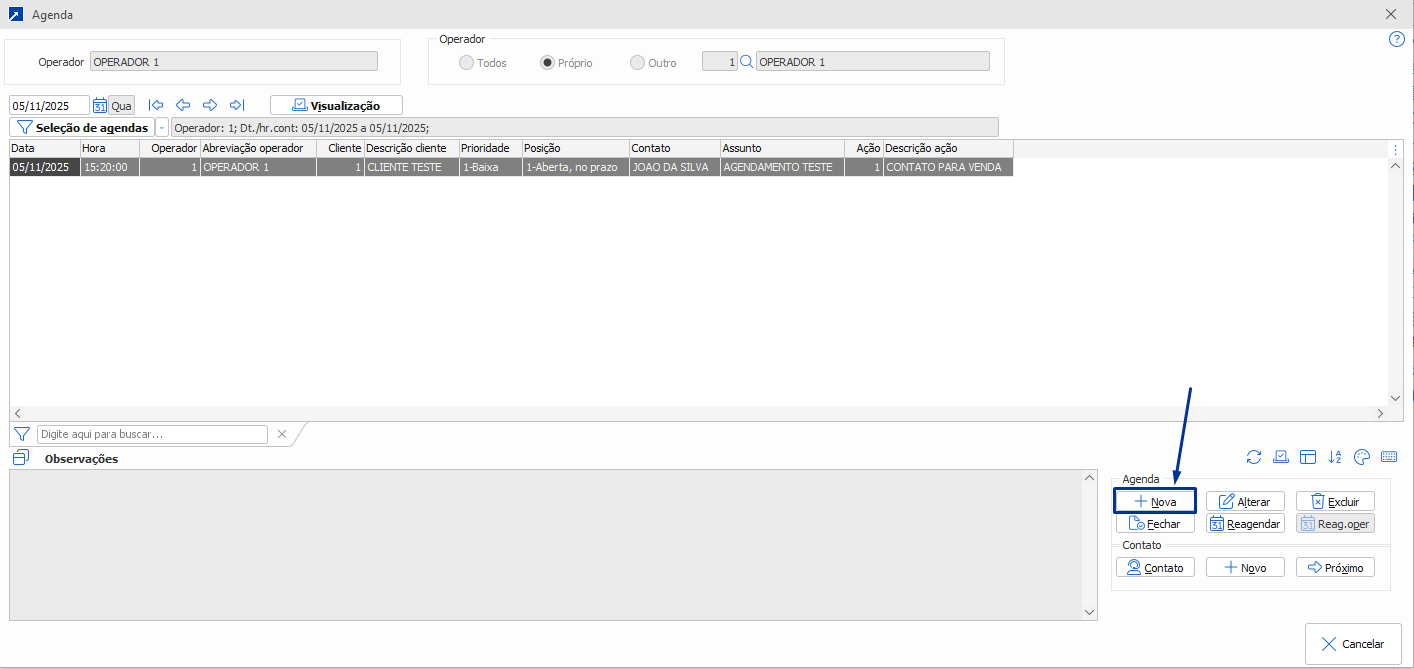The width and height of the screenshot is (1414, 669).
Task: Select the AGENDAMENTO TESTE cell
Action: 782,168
